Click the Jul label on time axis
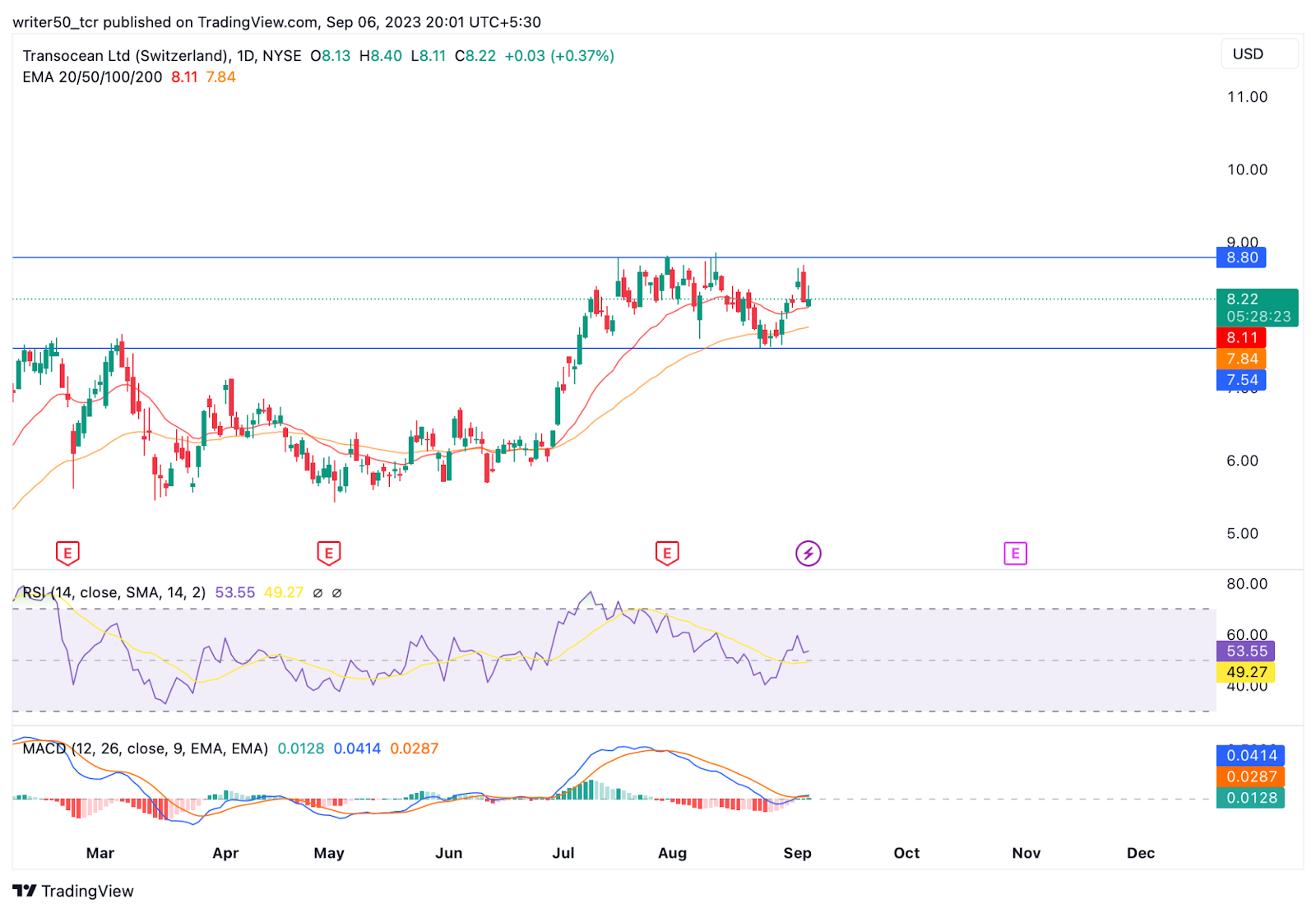The image size is (1316, 913). click(x=563, y=853)
